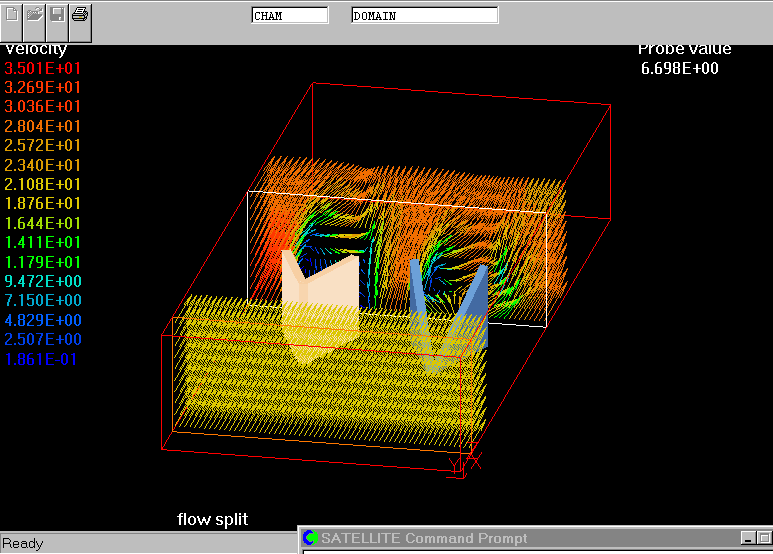Save with the floppy disk icon
The height and width of the screenshot is (554, 773).
point(58,15)
